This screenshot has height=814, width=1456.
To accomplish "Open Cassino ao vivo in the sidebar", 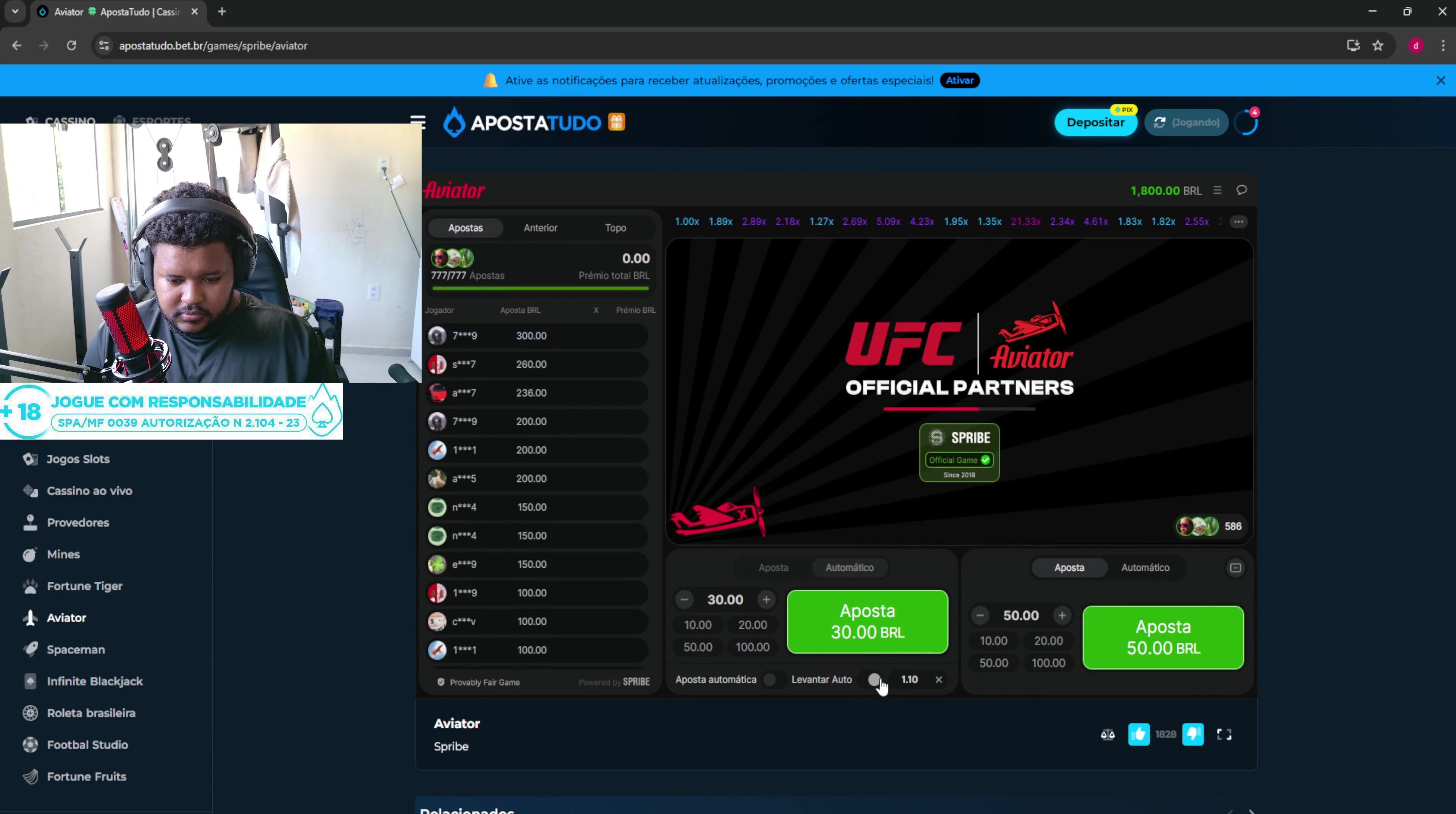I will [x=77, y=490].
